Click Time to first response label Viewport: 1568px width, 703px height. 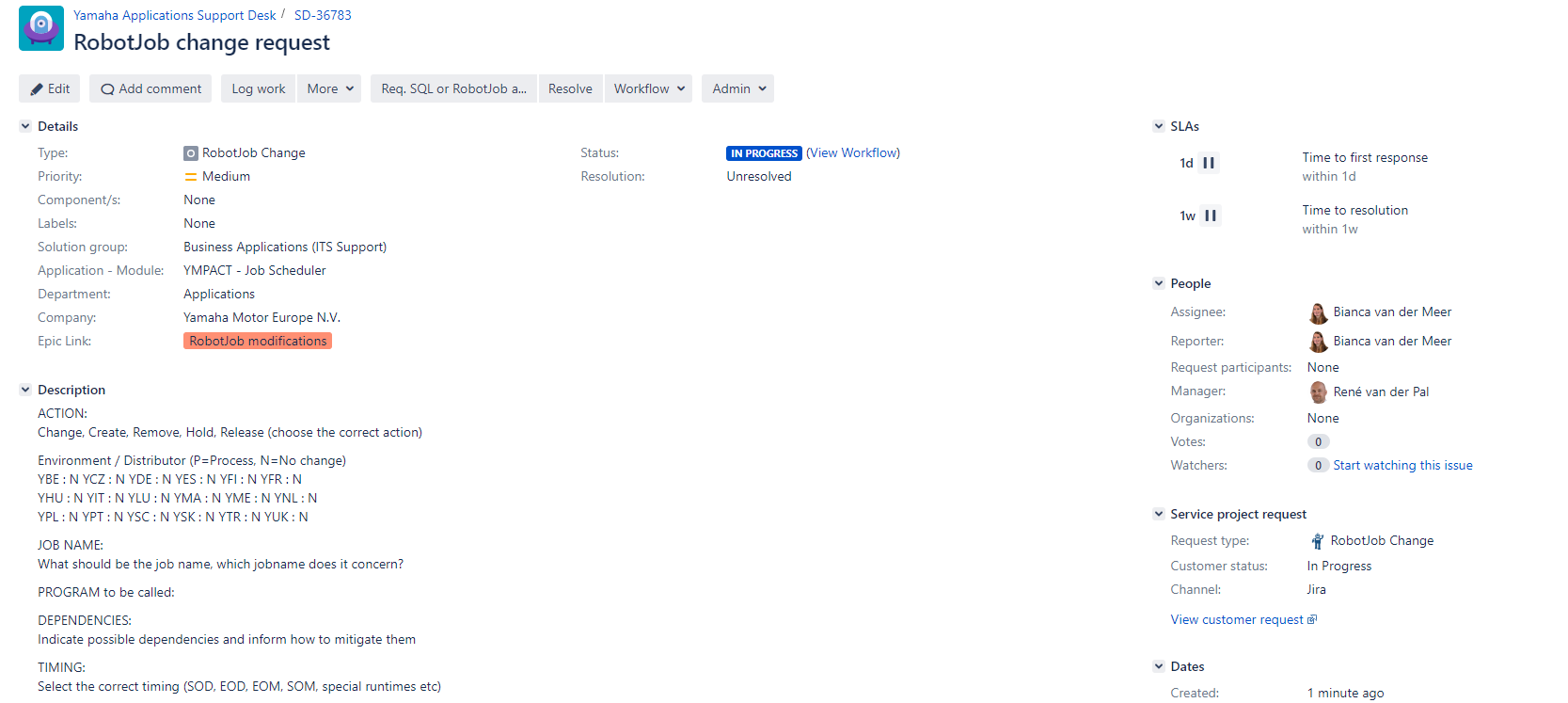point(1365,157)
